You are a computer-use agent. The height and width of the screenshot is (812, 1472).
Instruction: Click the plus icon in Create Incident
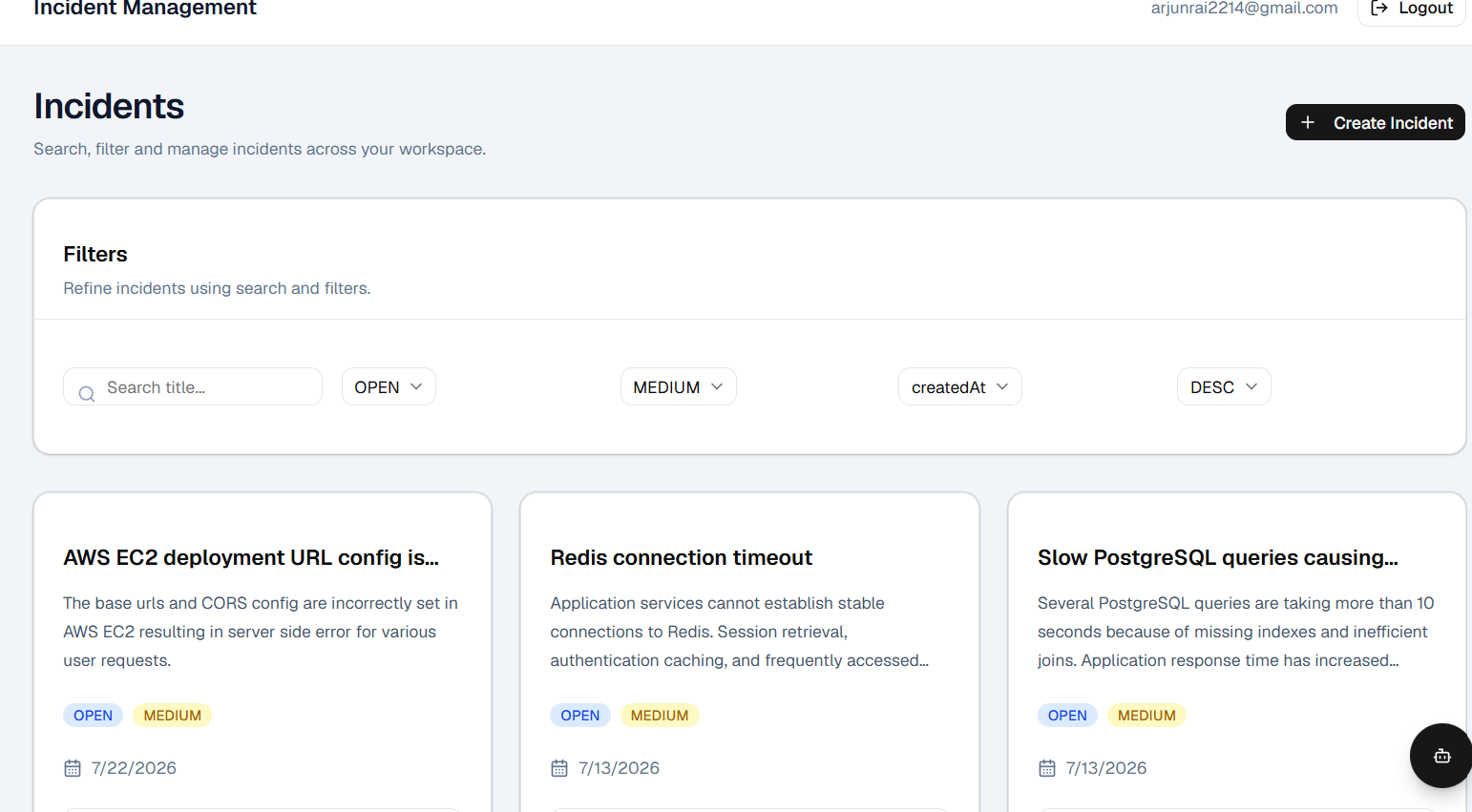[x=1308, y=122]
